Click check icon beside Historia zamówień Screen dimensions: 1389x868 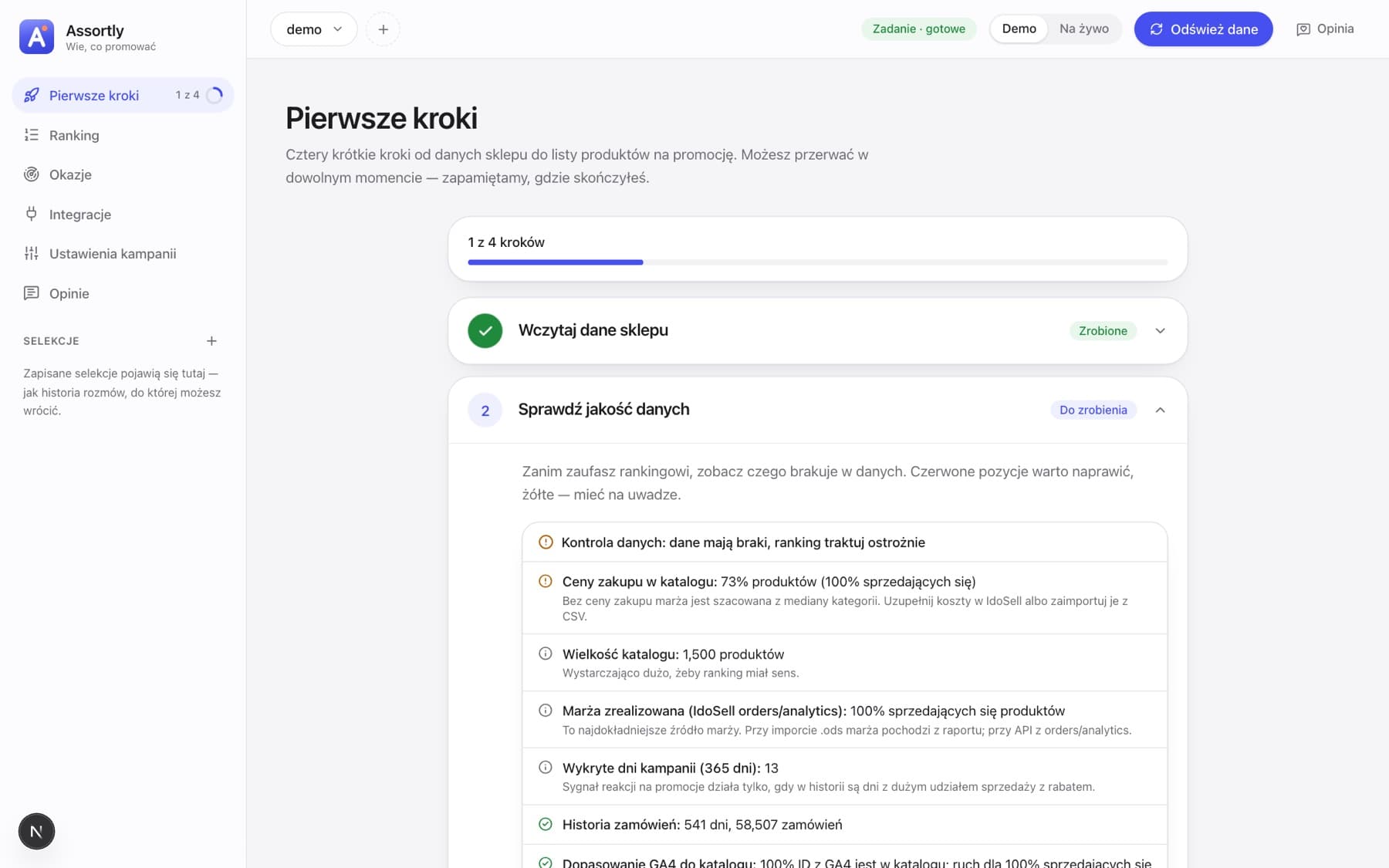(546, 824)
